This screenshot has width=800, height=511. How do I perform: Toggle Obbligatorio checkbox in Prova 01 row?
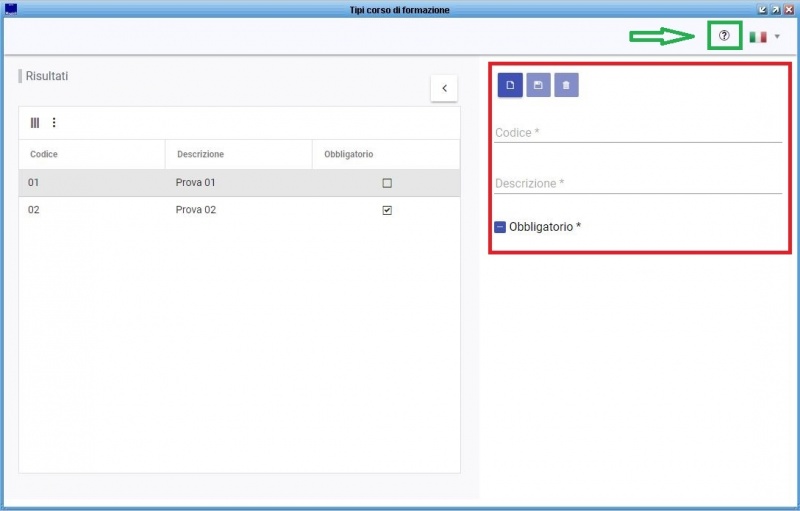387,183
